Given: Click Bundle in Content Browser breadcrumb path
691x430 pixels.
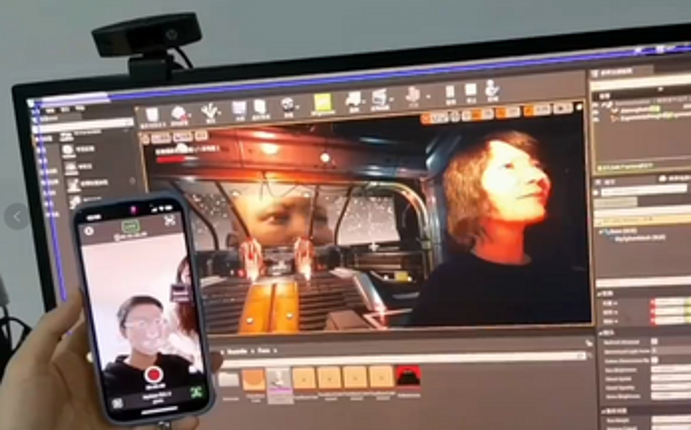Looking at the screenshot, I should coord(238,351).
